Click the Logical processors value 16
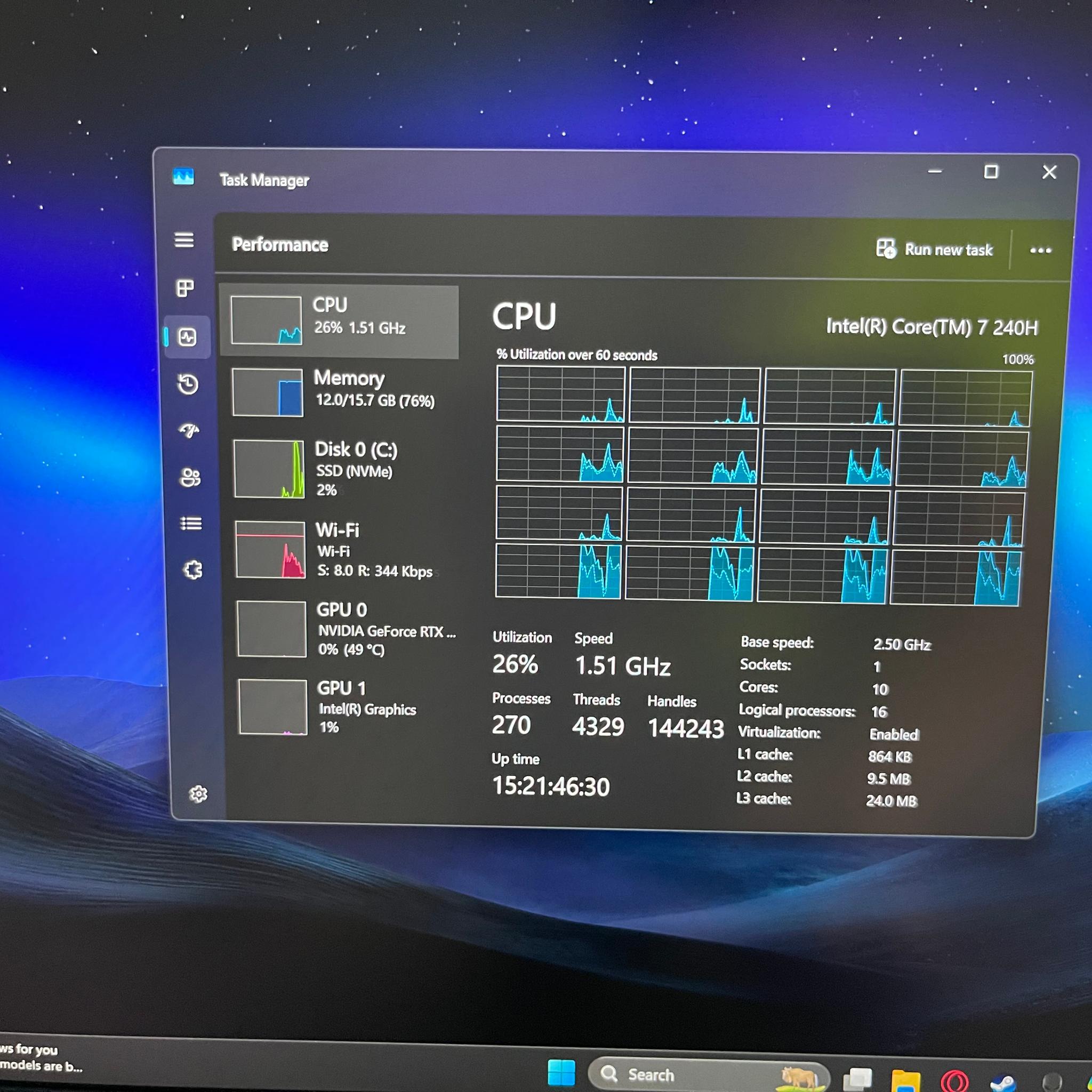1092x1092 pixels. coord(879,712)
